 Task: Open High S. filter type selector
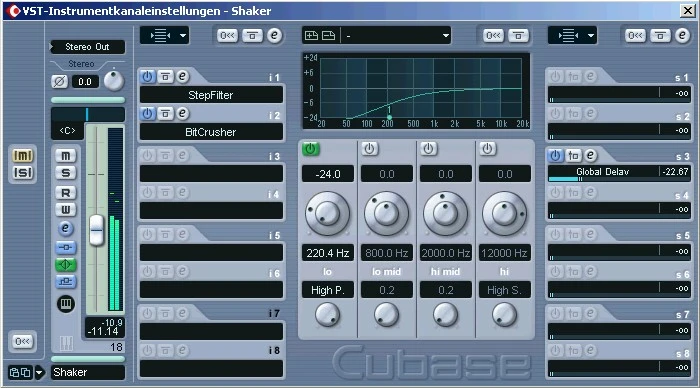(x=504, y=290)
